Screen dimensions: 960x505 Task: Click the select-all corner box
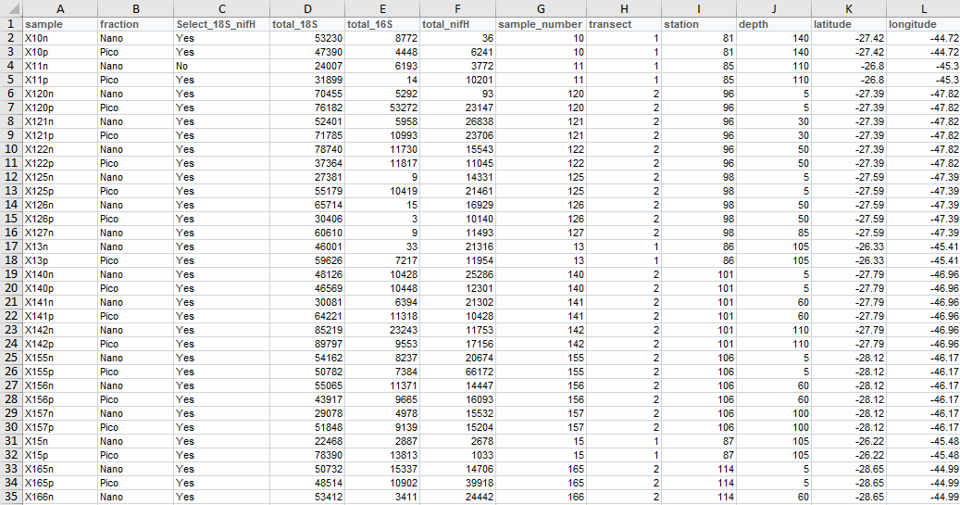11,8
